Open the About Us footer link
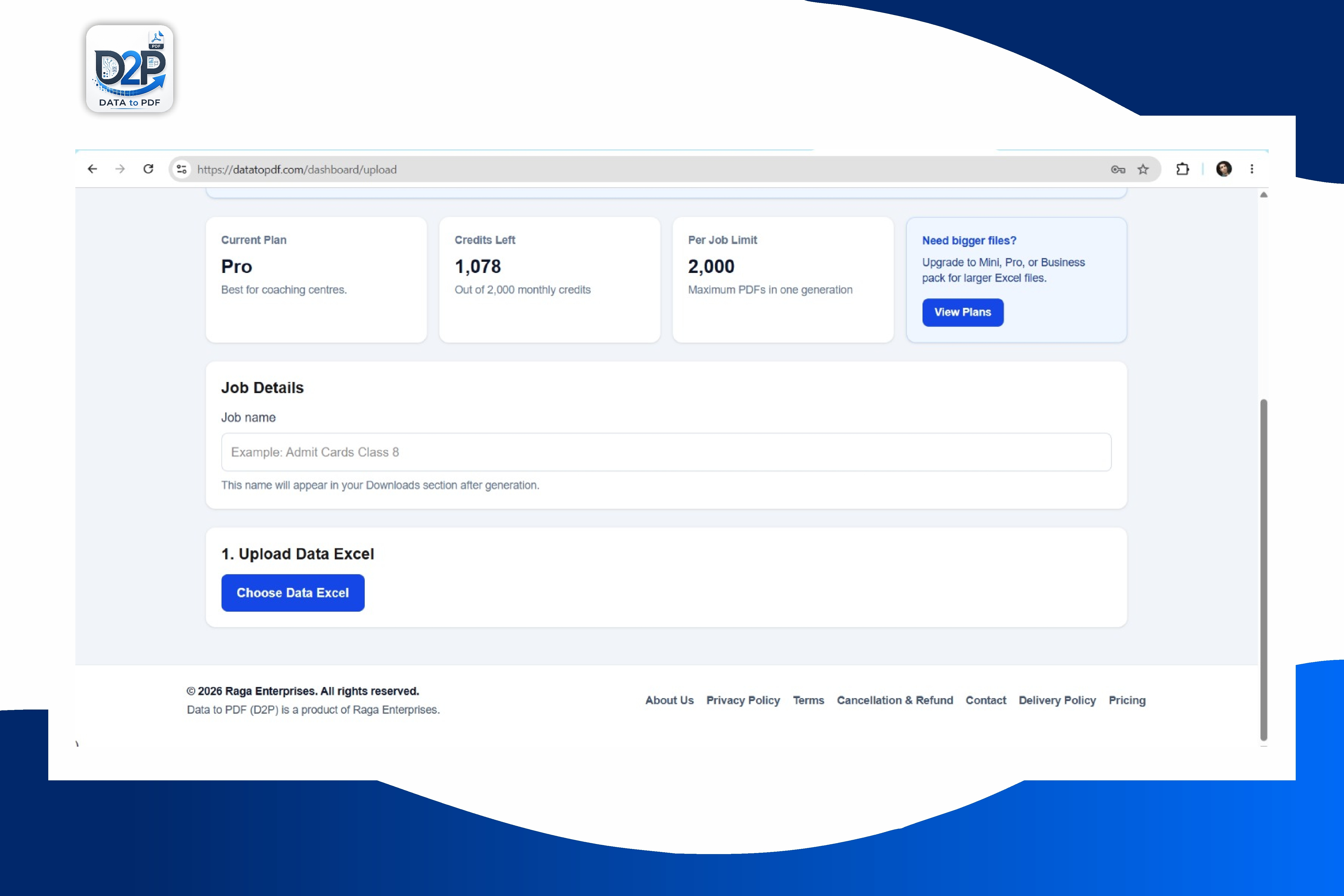1344x896 pixels. 669,701
